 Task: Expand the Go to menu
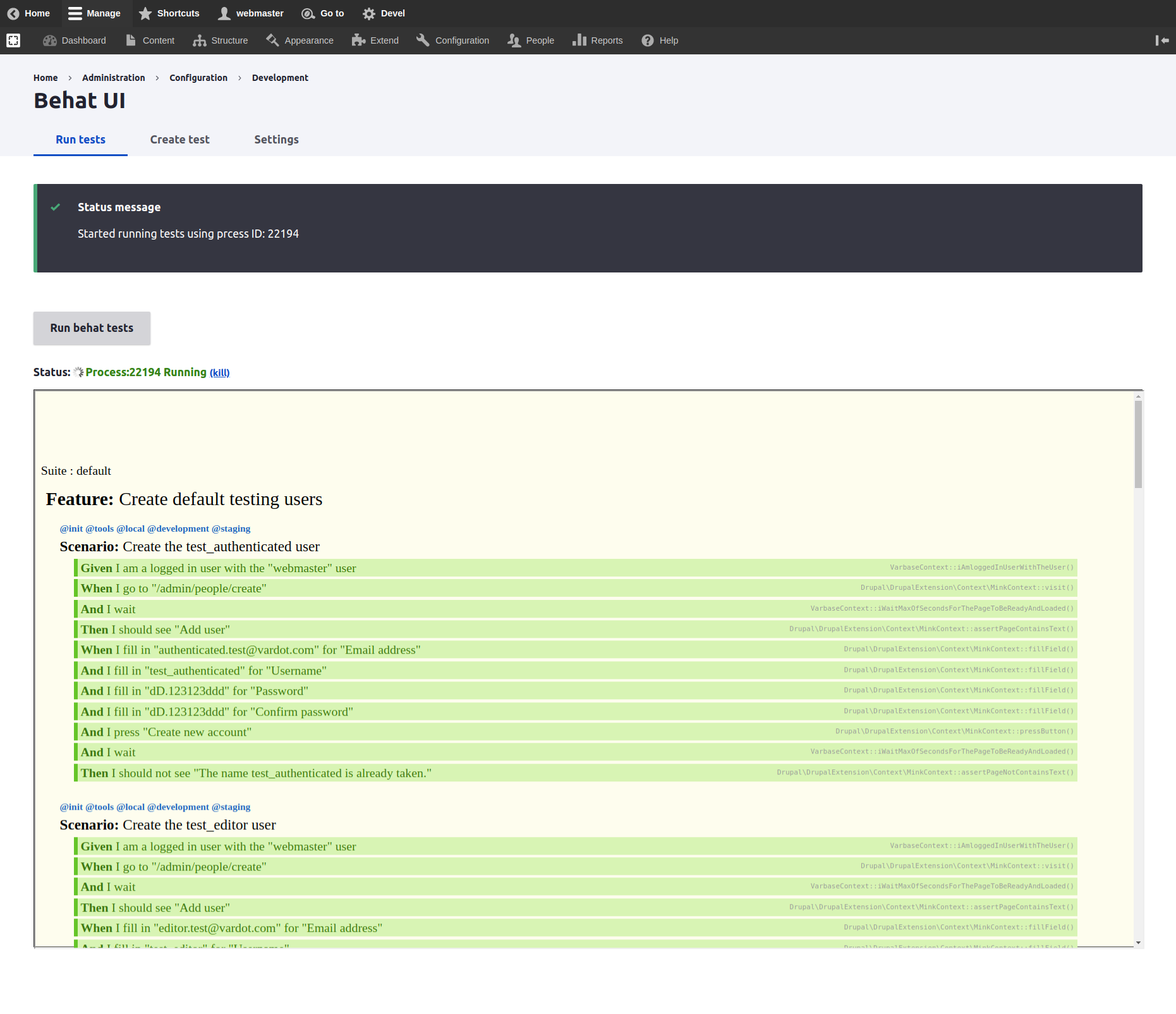[323, 13]
